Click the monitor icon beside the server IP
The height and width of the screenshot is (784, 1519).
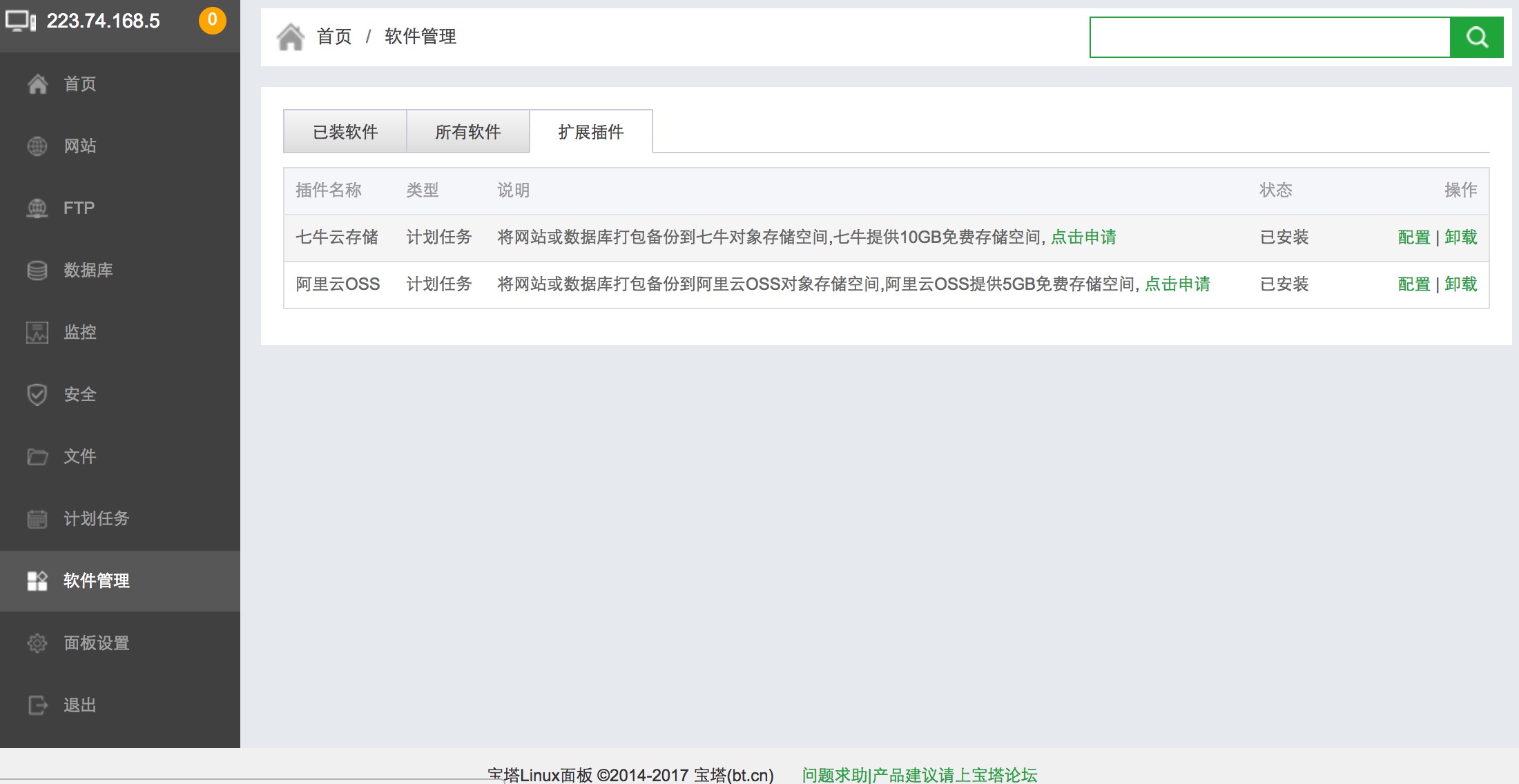coord(21,21)
